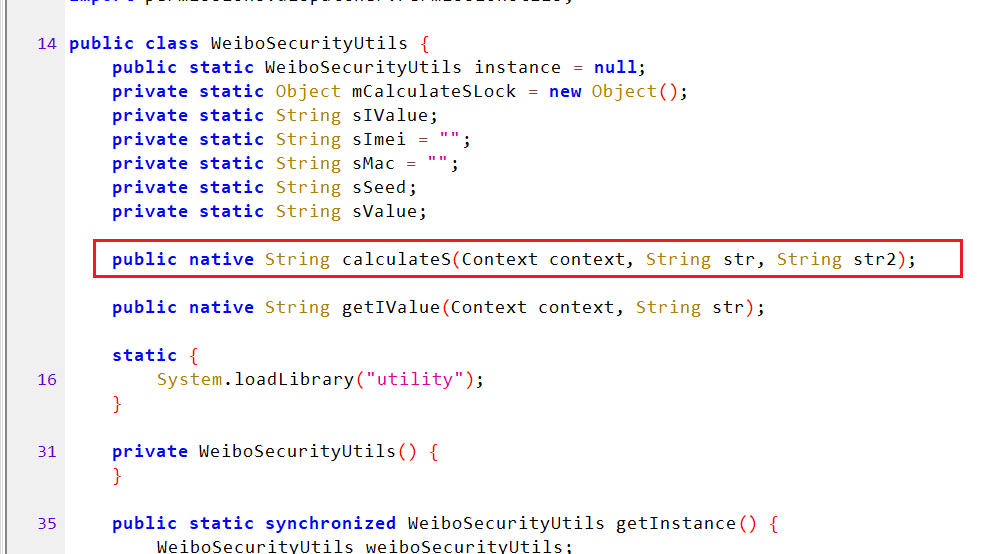Click loadLibrary method call
Screen dimensions: 1000x554
pyautogui.click(x=293, y=379)
